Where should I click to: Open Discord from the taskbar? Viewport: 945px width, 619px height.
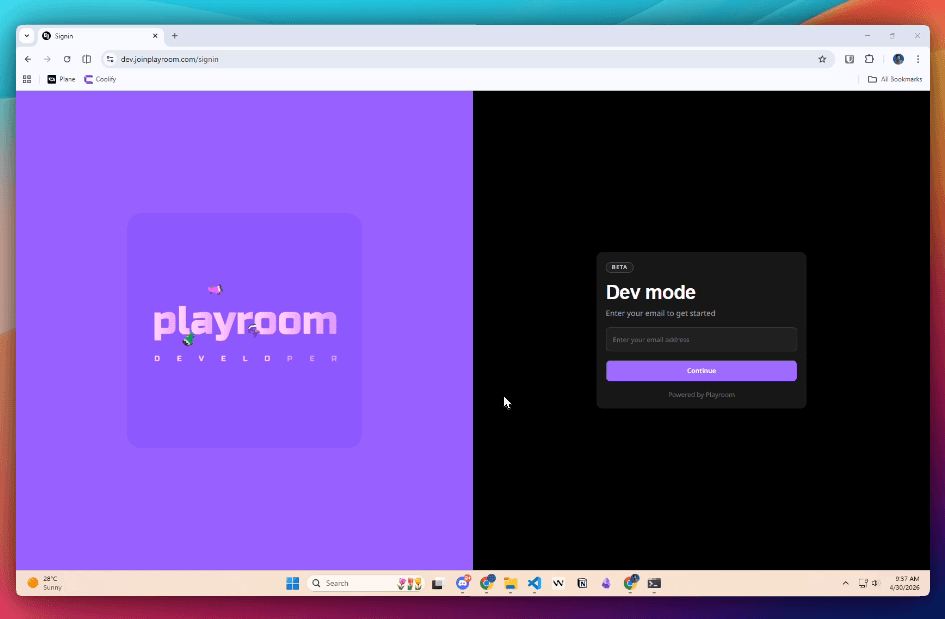(x=463, y=583)
